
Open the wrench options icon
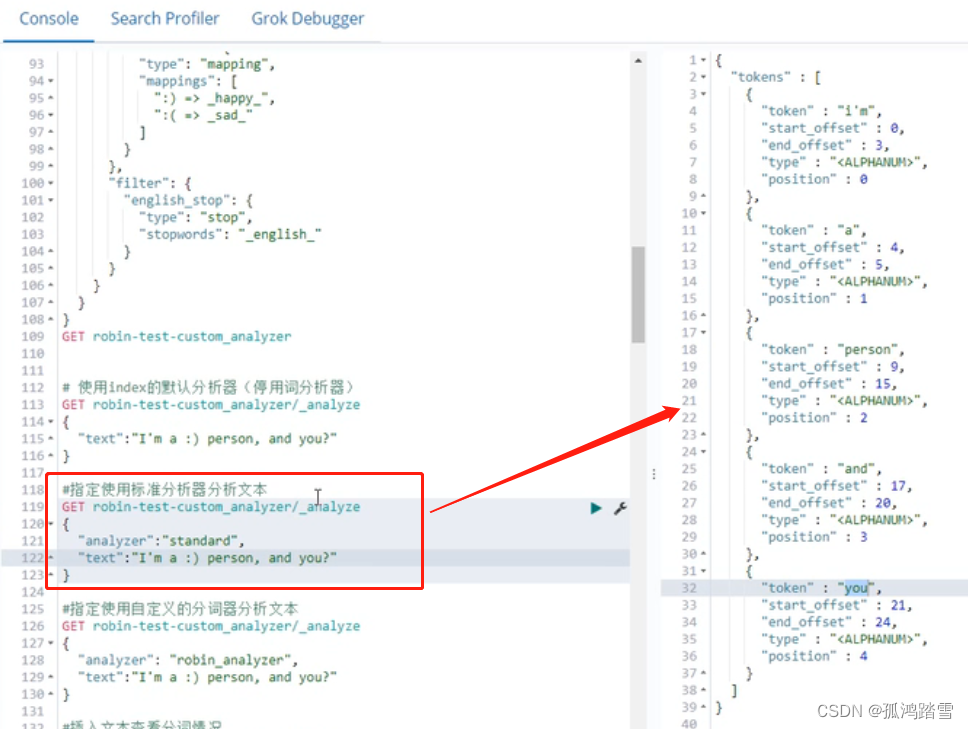pos(620,508)
